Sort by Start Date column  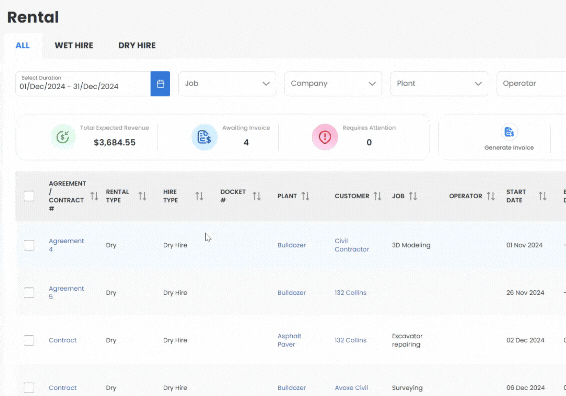[x=543, y=196]
